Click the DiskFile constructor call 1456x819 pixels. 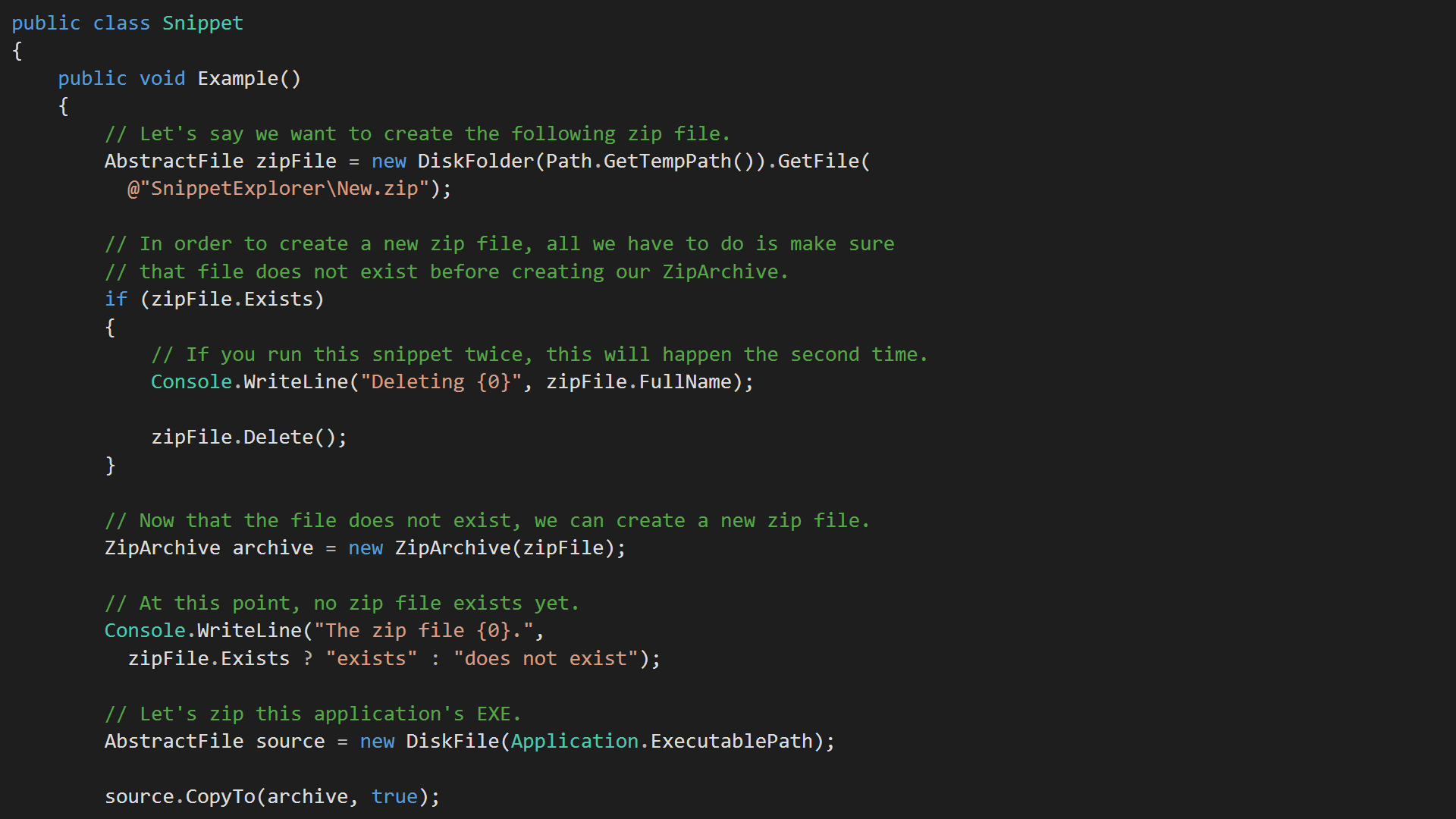coord(452,742)
